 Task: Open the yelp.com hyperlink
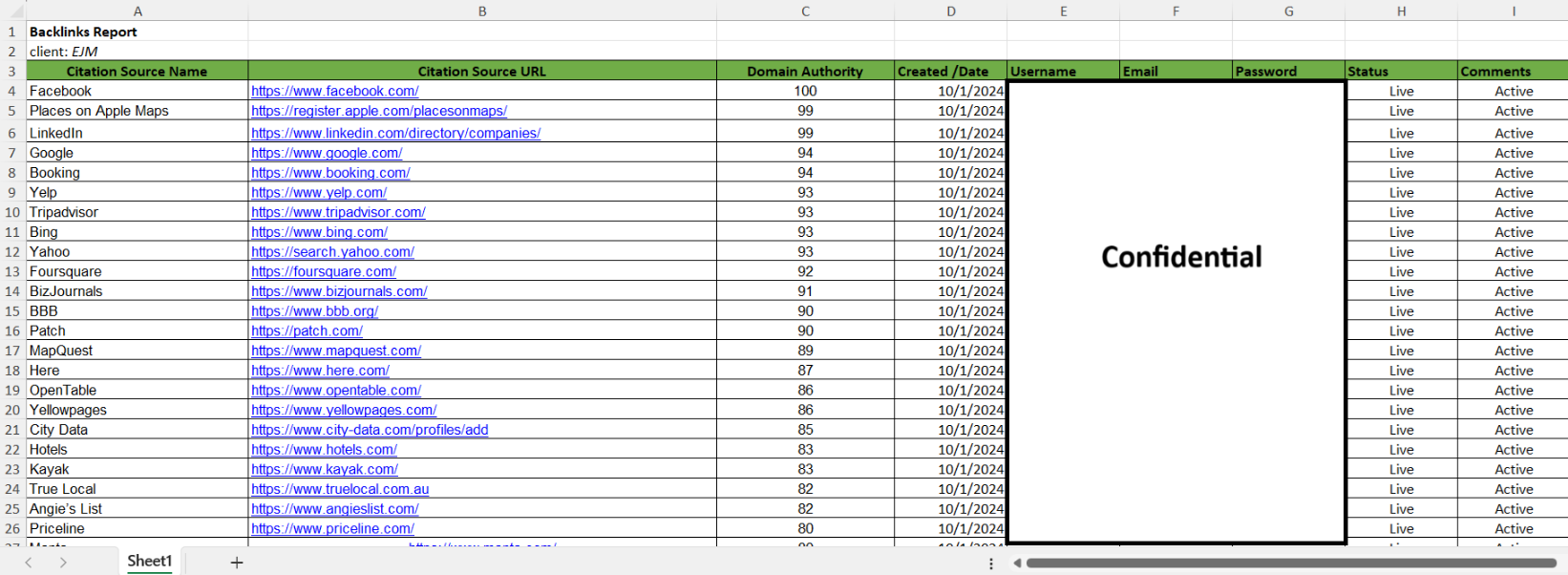pyautogui.click(x=319, y=193)
